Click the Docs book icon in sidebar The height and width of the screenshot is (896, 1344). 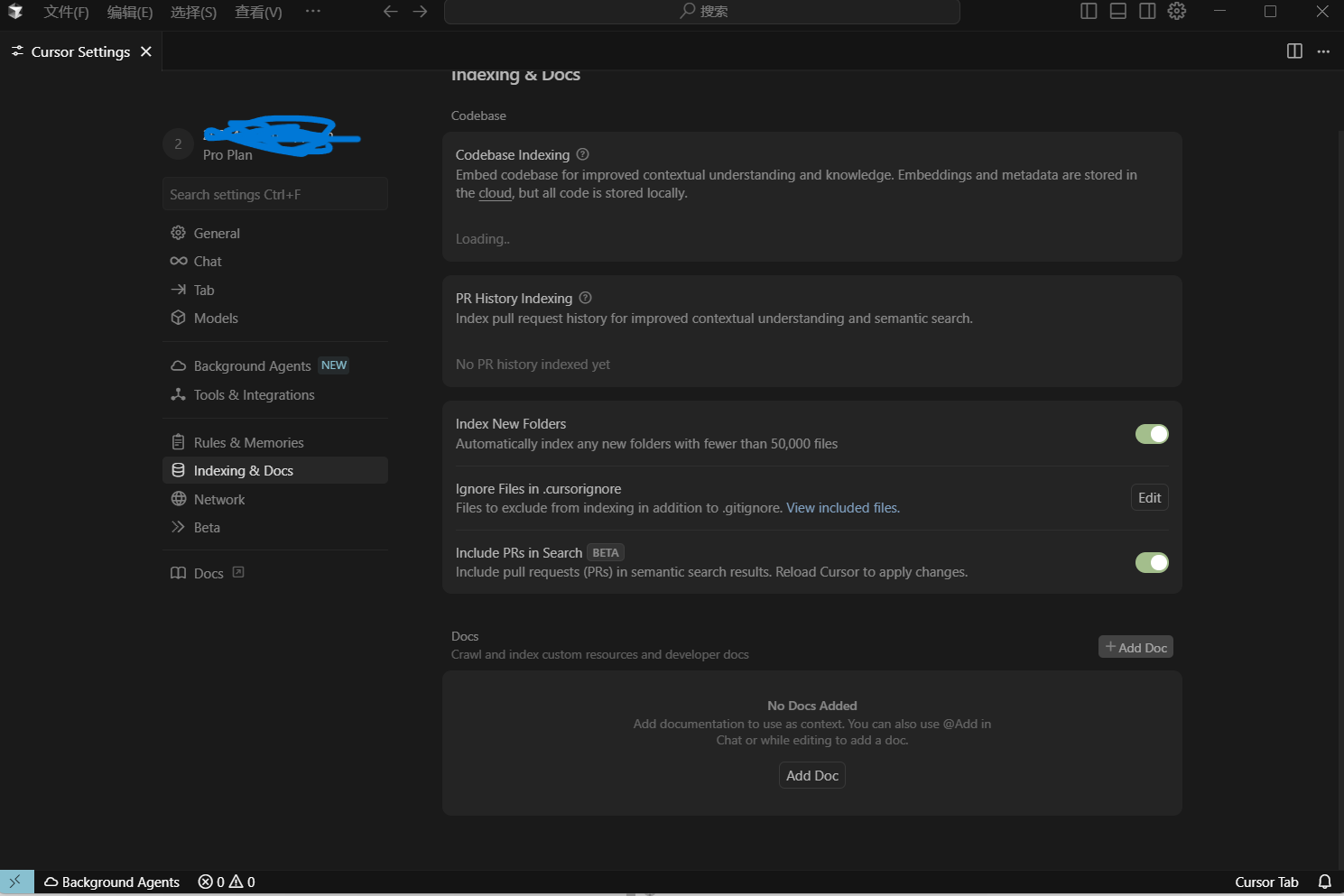pos(178,573)
